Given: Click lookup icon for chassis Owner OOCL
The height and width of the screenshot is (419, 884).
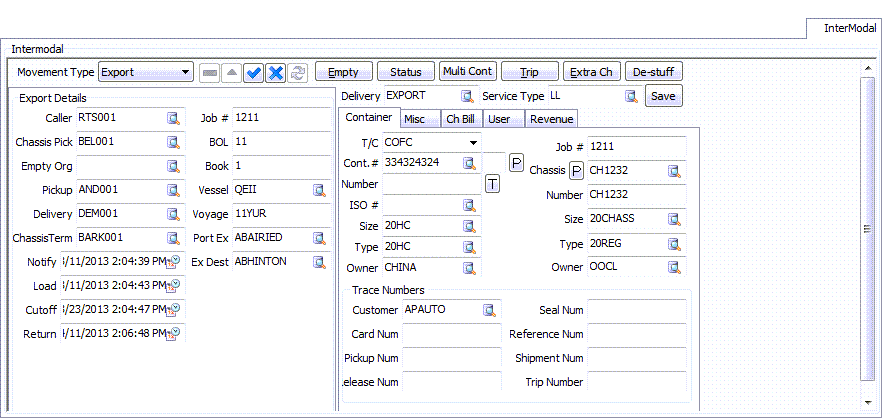Looking at the screenshot, I should point(675,267).
